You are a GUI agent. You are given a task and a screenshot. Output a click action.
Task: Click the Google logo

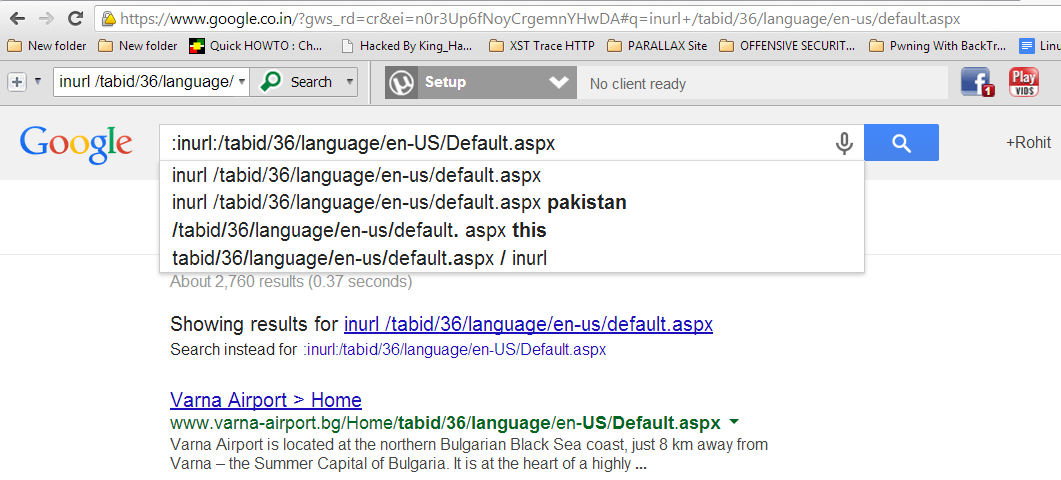coord(76,145)
